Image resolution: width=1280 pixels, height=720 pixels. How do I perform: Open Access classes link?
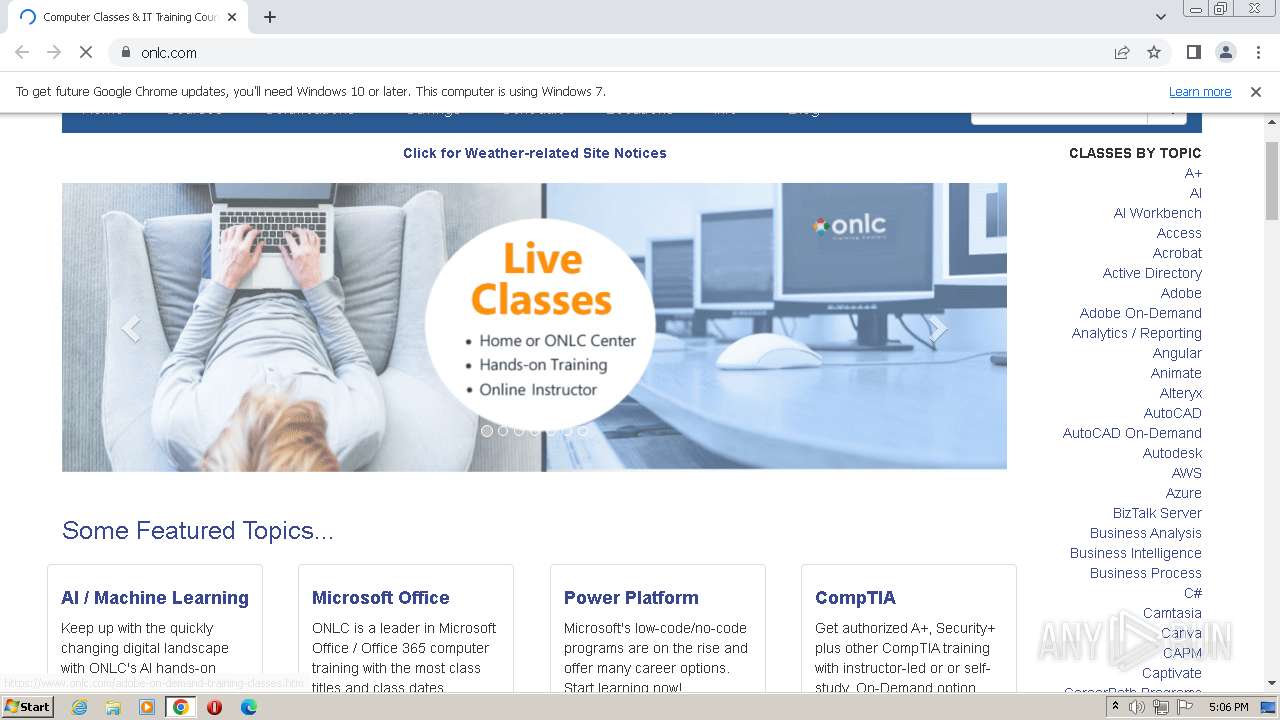click(1179, 233)
